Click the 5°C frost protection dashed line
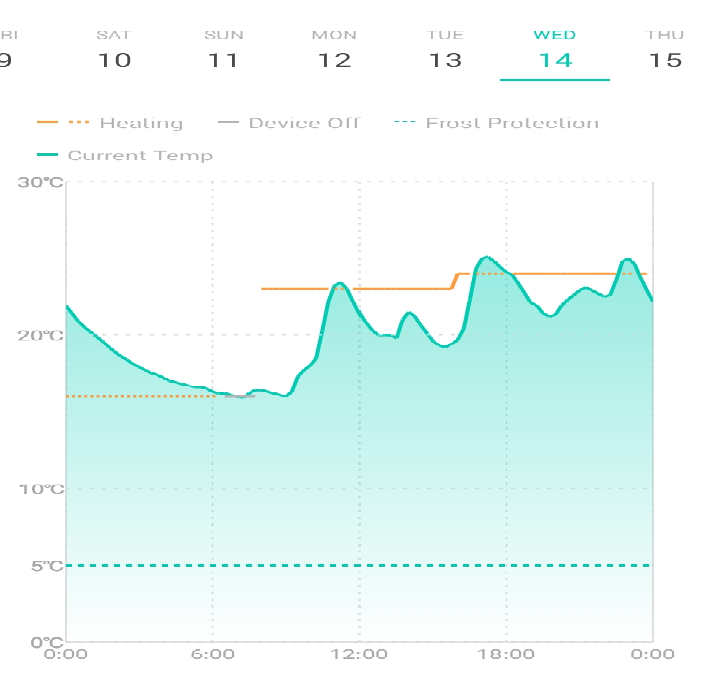The height and width of the screenshot is (688, 720). (x=360, y=566)
